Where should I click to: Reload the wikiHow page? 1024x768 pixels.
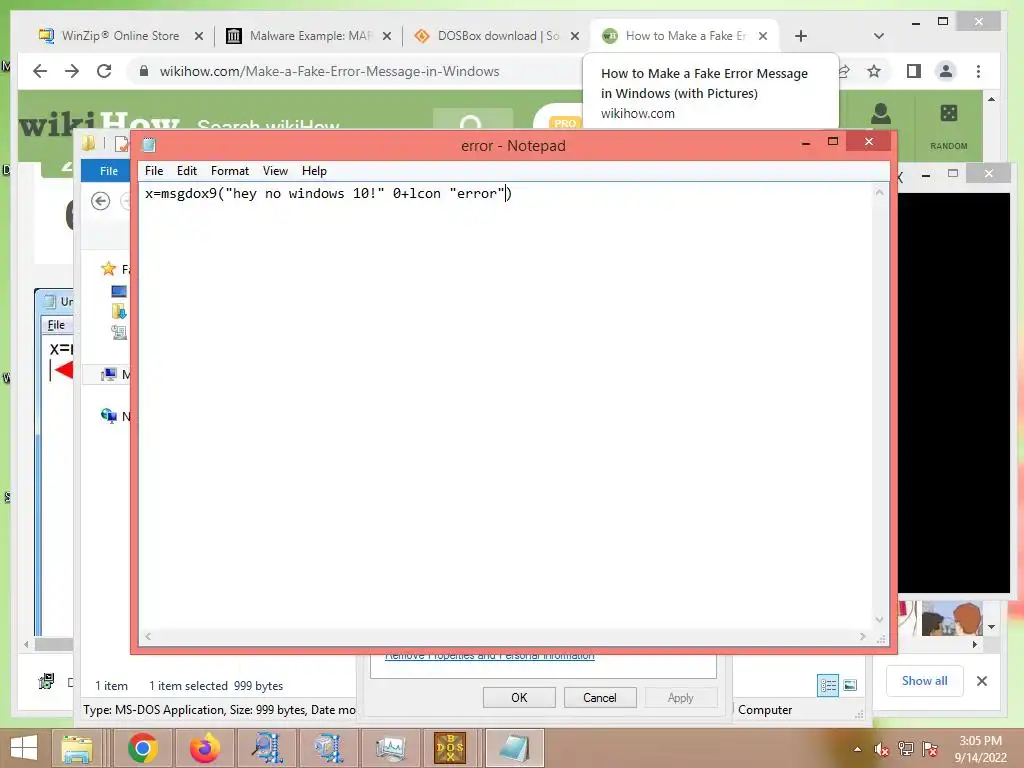[x=104, y=71]
